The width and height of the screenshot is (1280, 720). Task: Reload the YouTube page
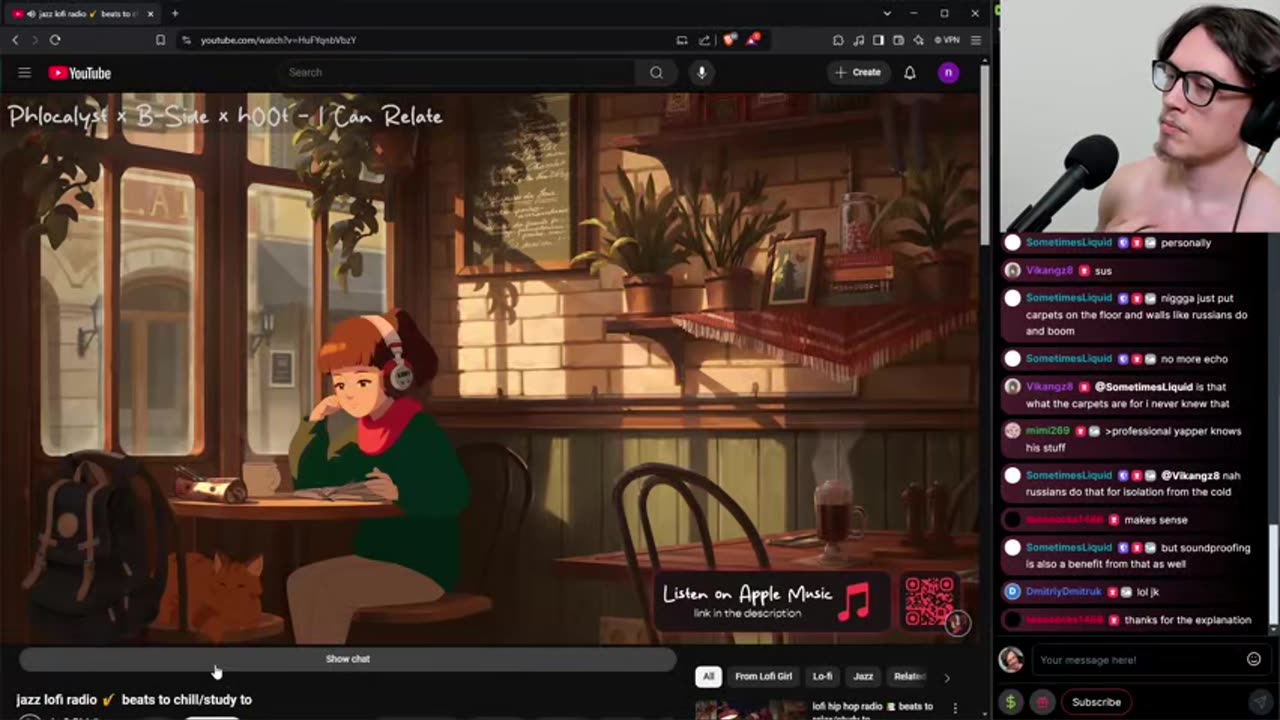[x=55, y=40]
